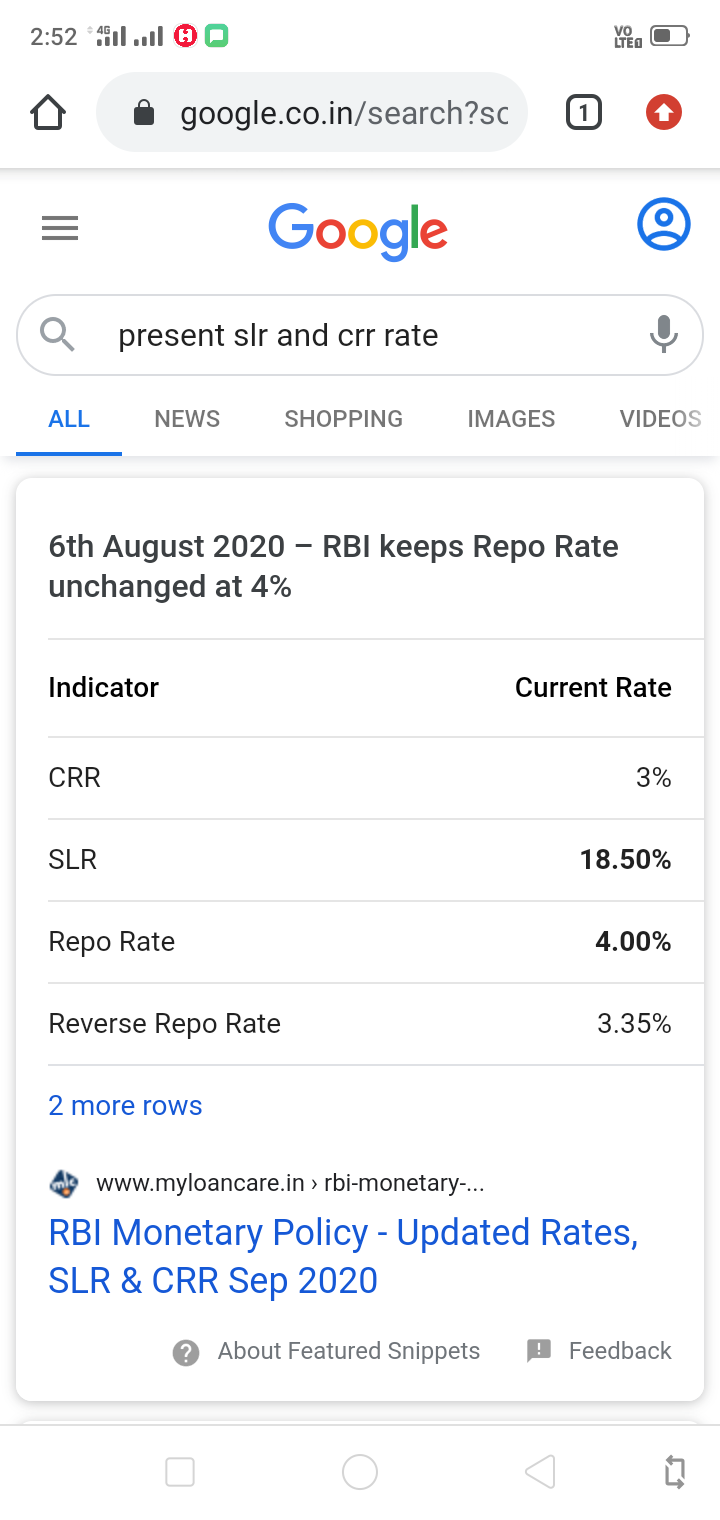Tap the voice search microphone
The width and height of the screenshot is (720, 1520).
point(663,334)
